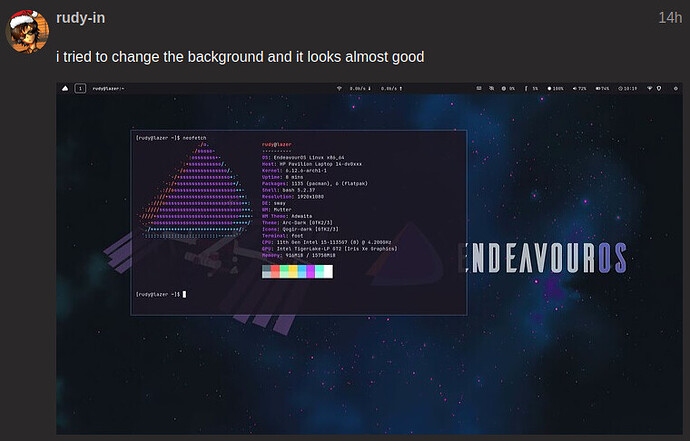
Task: Click the icon right of the keyboard icon
Action: pyautogui.click(x=492, y=88)
